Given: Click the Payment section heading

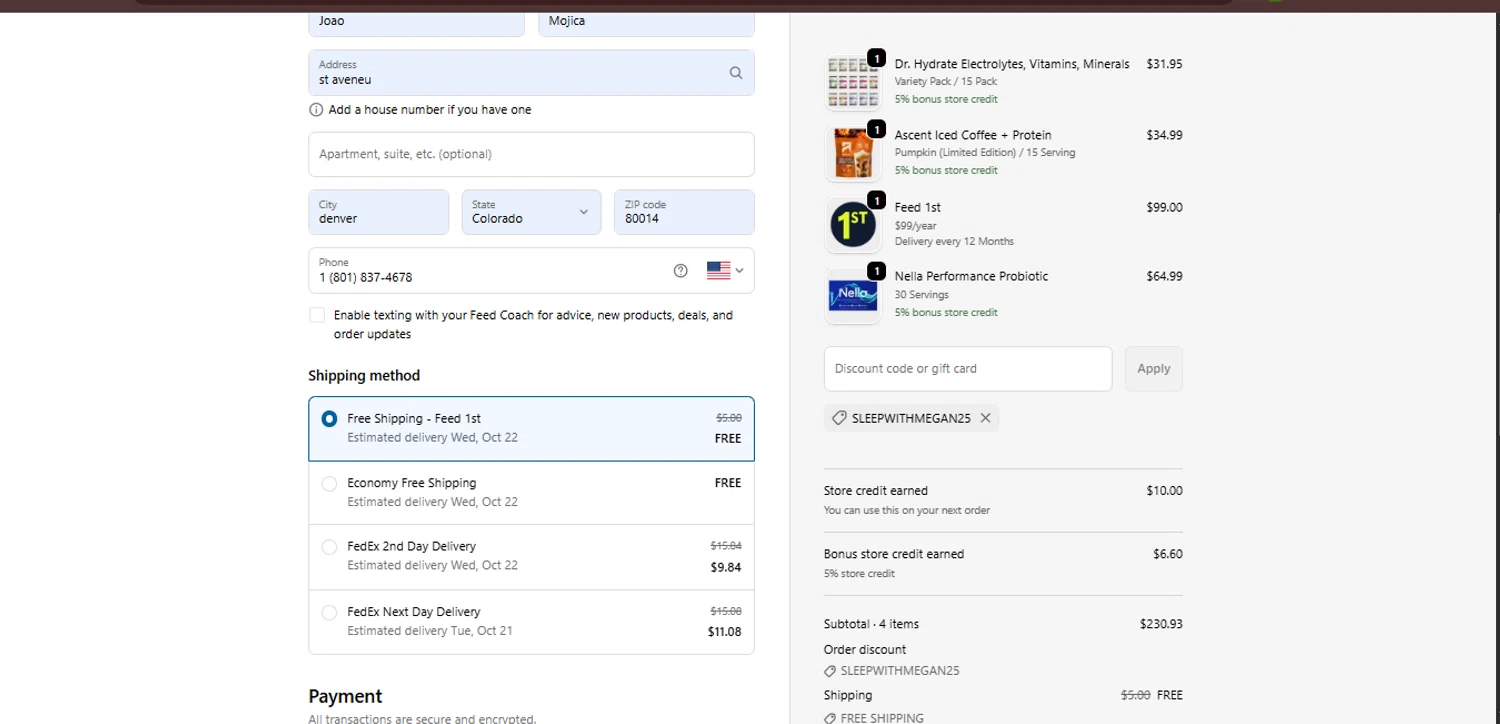Looking at the screenshot, I should click(x=345, y=696).
